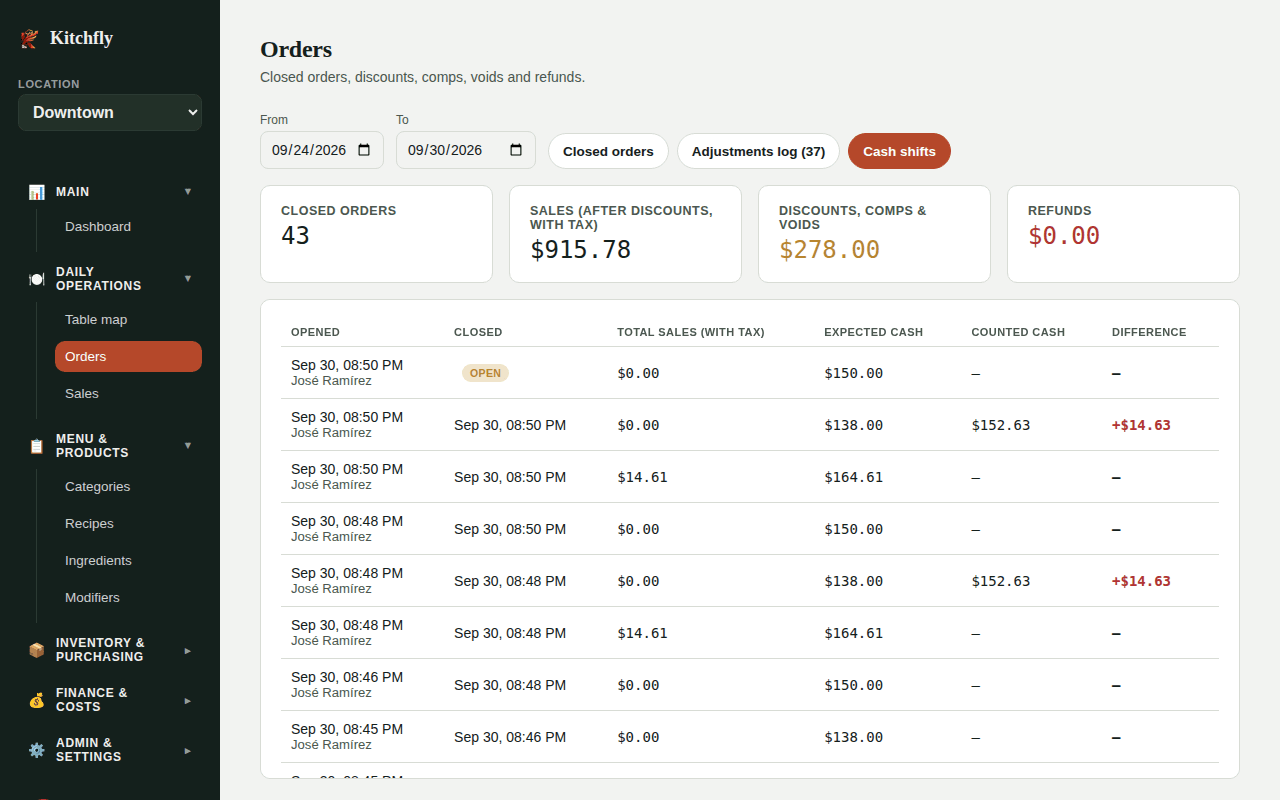Click the From date field 09/24/2026
This screenshot has height=800, width=1280.
click(x=322, y=150)
